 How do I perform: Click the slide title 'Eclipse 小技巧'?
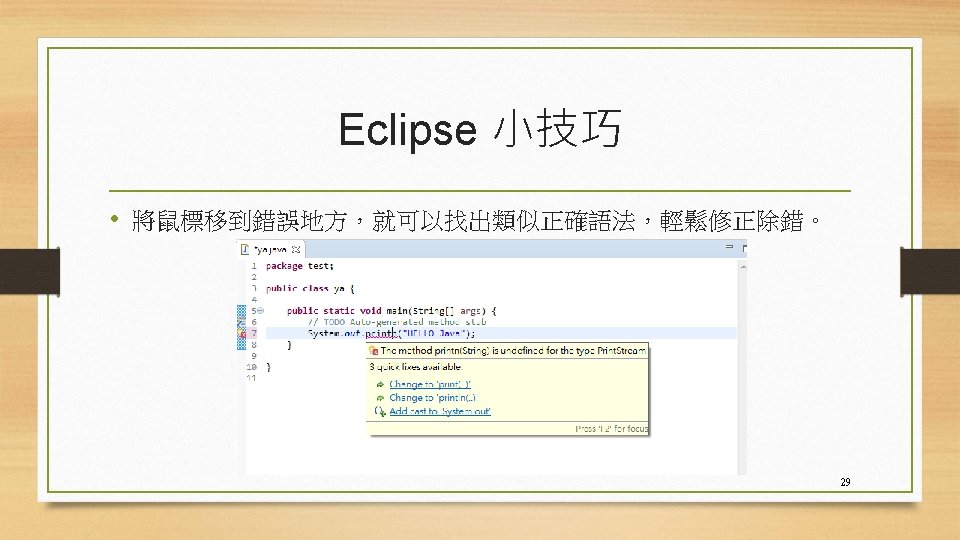(480, 129)
